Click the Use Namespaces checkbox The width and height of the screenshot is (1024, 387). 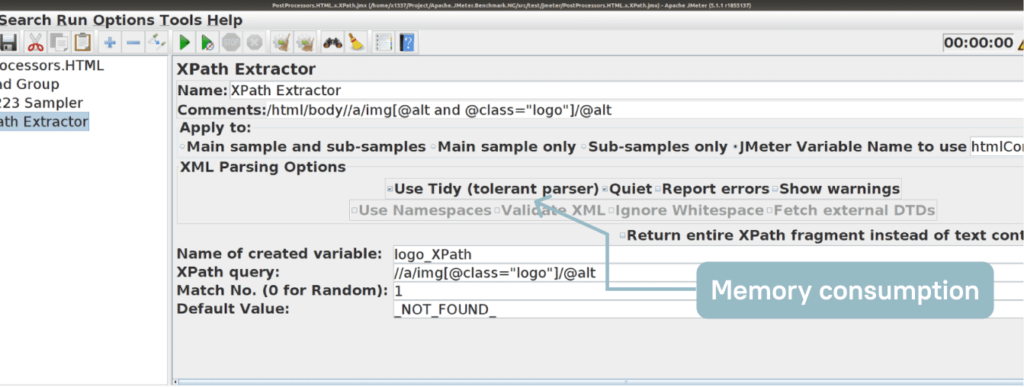pyautogui.click(x=355, y=211)
